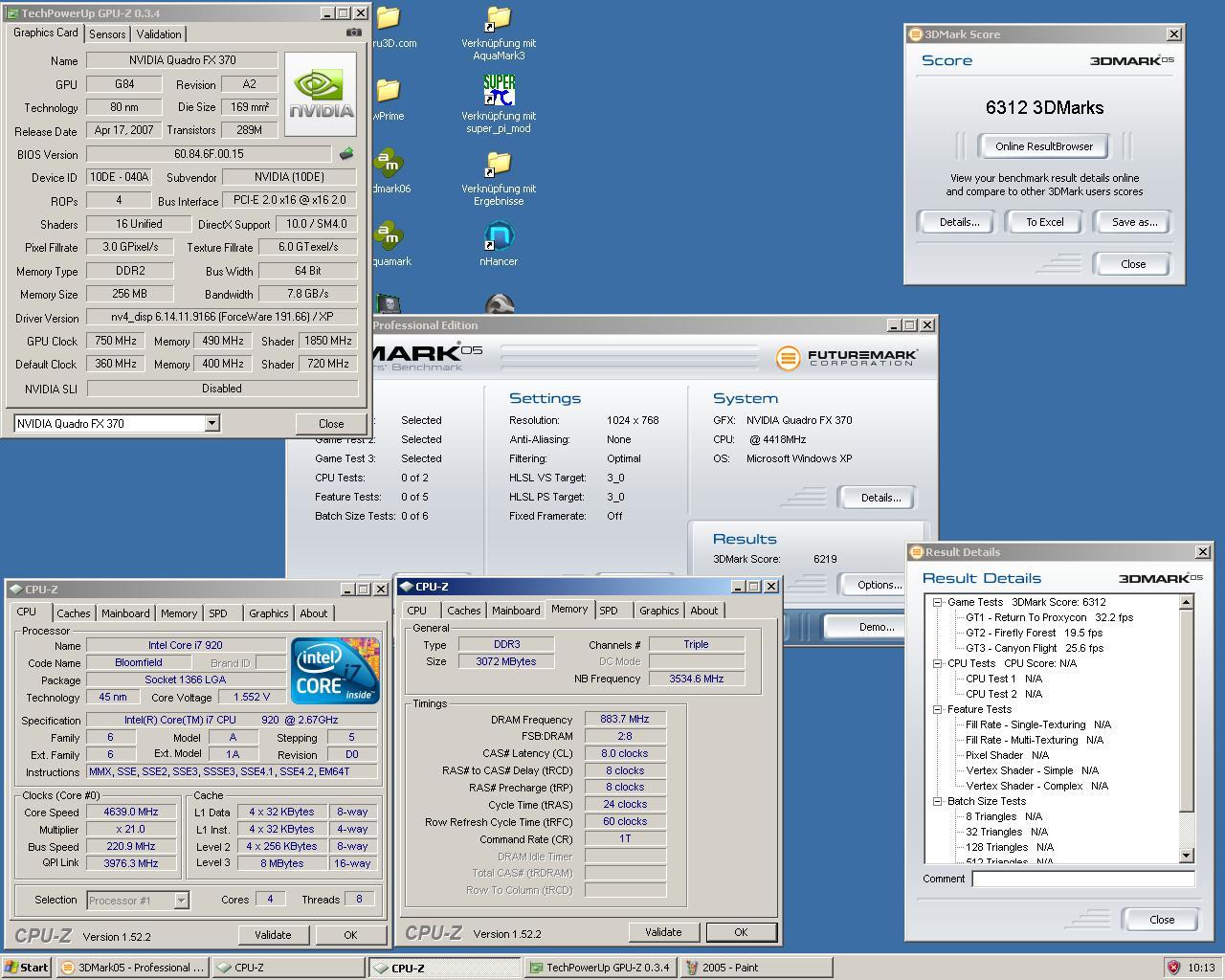Viewport: 1225px width, 980px height.
Task: Open the GPU selection dropdown in GPU-Z
Action: coord(212,423)
